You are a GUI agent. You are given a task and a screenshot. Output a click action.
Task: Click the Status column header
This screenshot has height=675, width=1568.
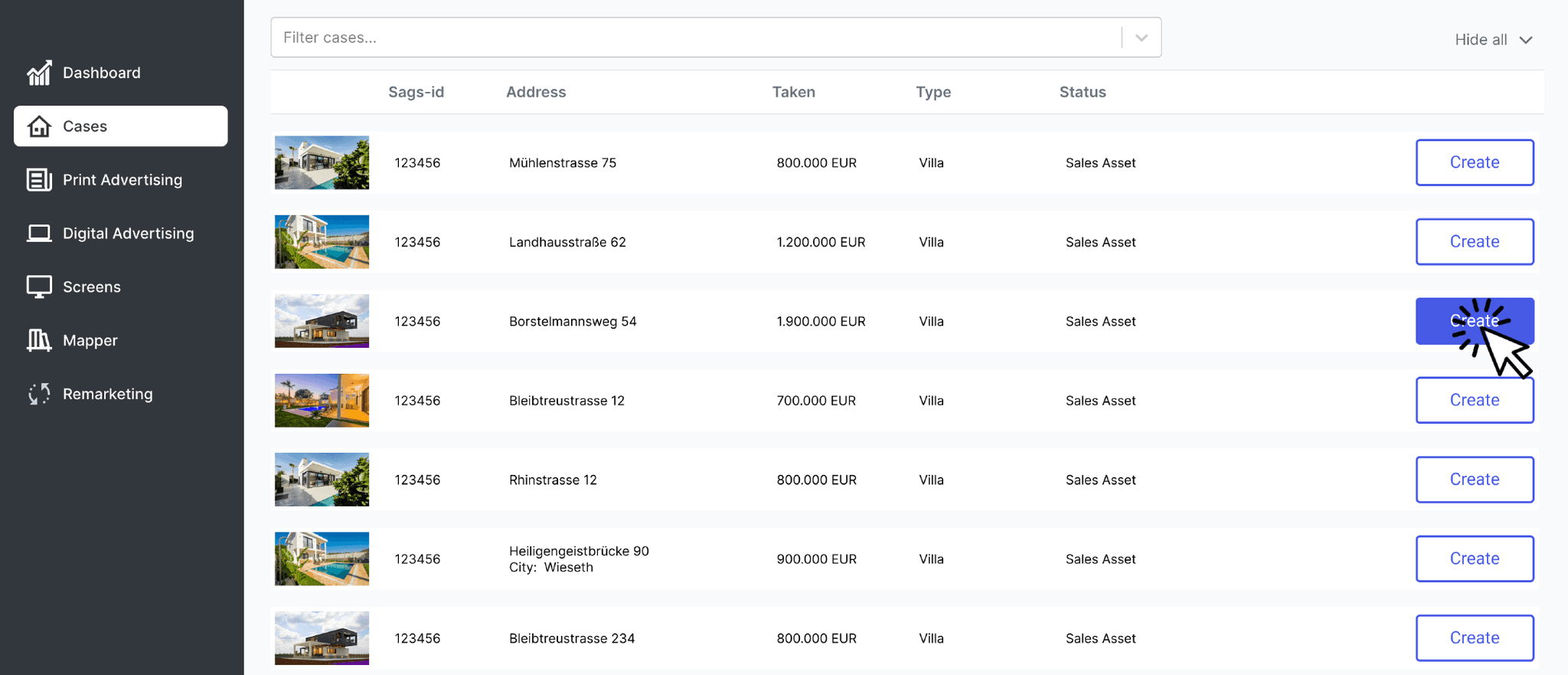(x=1082, y=92)
